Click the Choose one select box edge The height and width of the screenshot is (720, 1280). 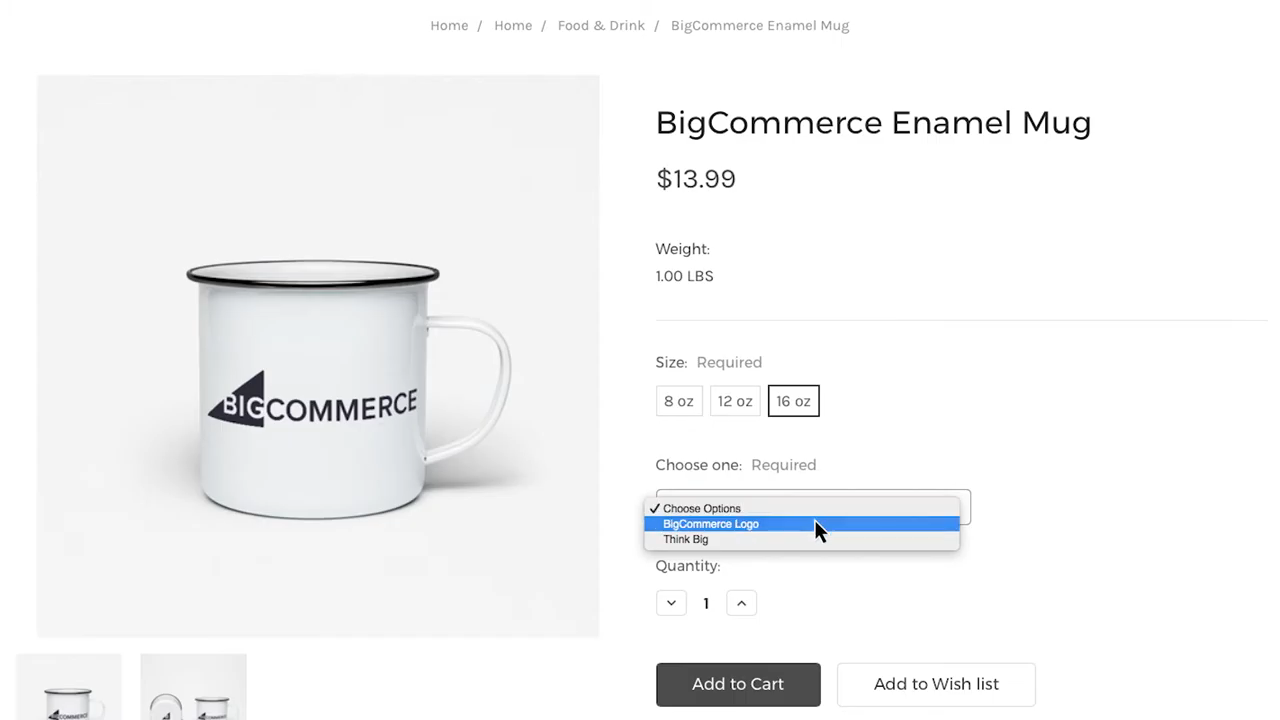tap(966, 506)
